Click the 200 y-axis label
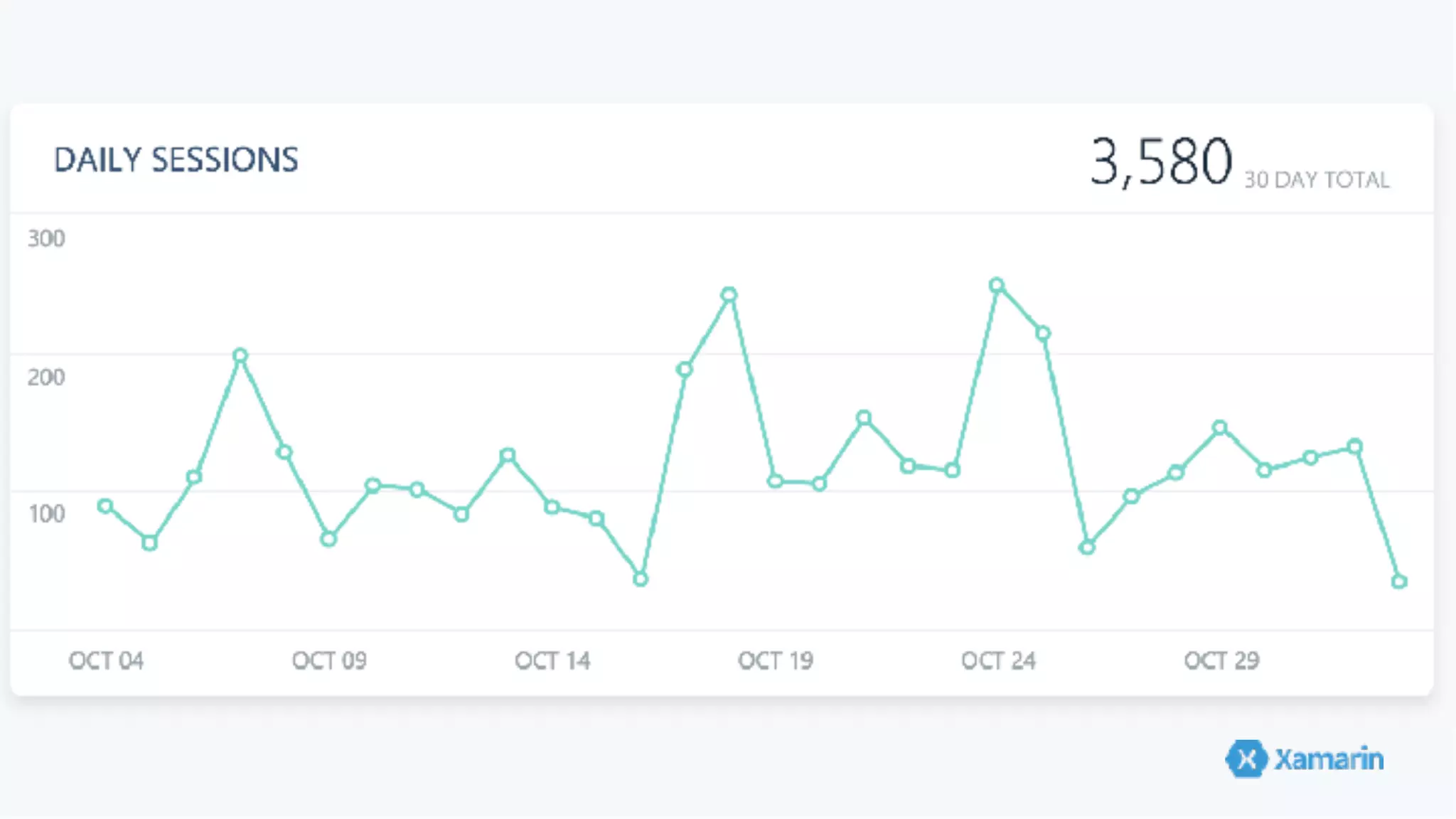 46,377
